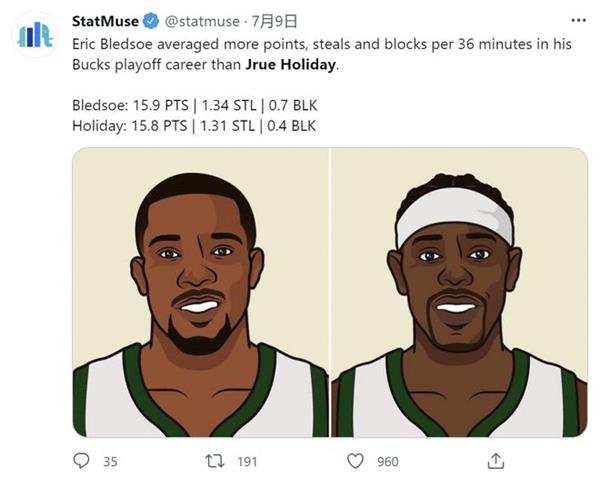Click the retweet arrows icon
Screen dimensions: 600x496
click(x=215, y=461)
